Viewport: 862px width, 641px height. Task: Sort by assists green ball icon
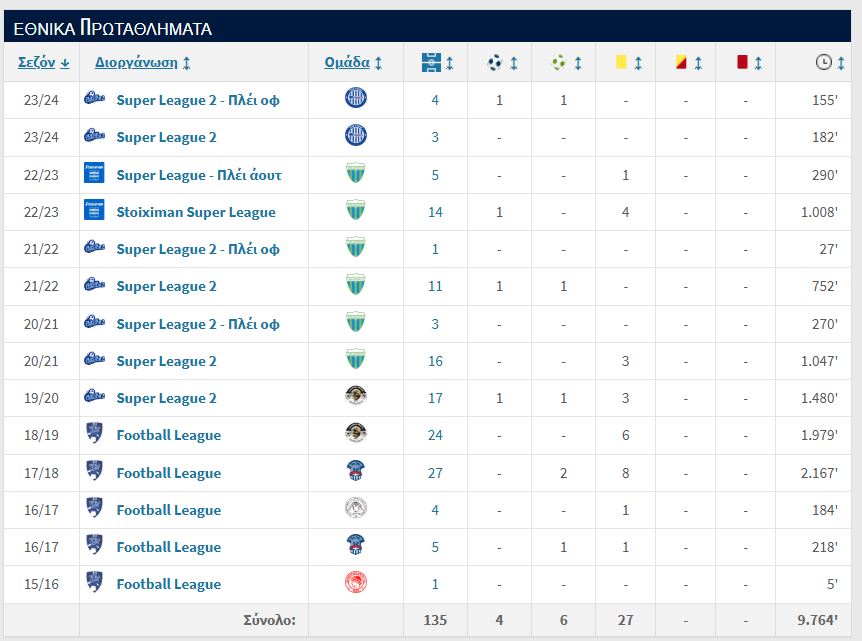(559, 63)
